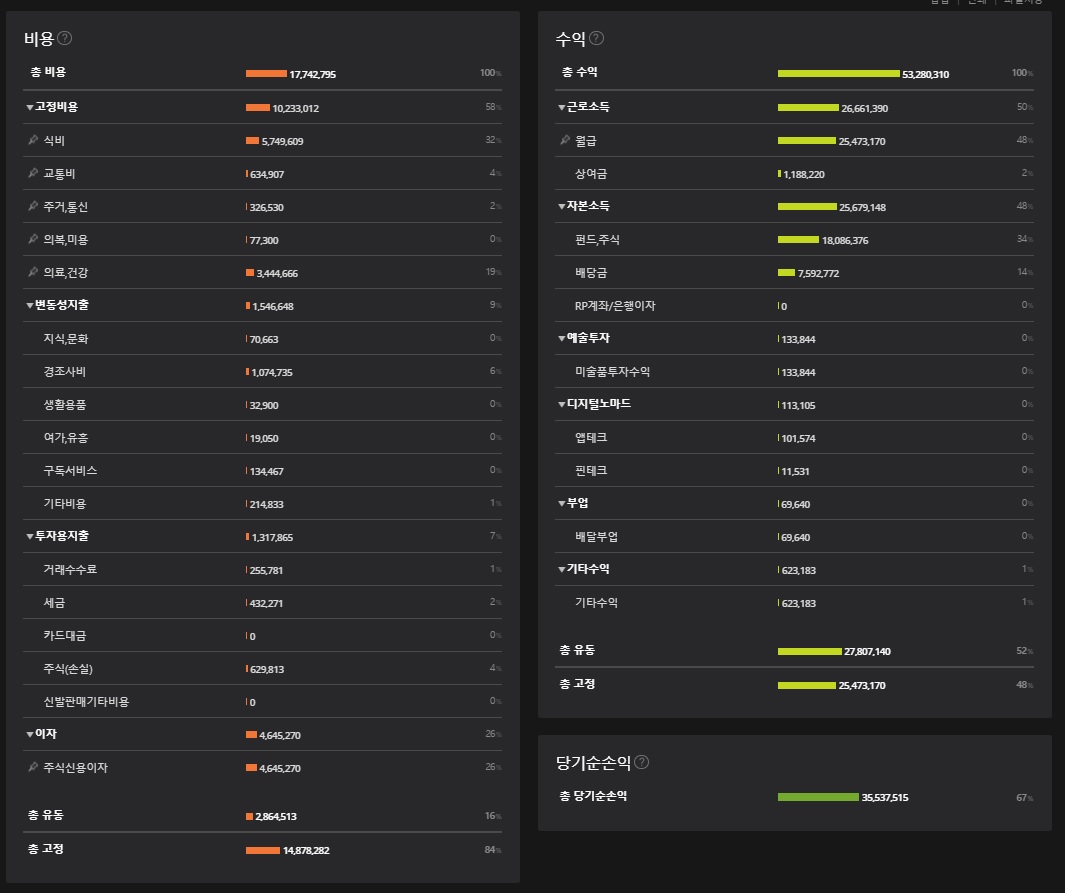1065x893 pixels.
Task: Click the 구독서비스 row label
Action: click(x=70, y=471)
